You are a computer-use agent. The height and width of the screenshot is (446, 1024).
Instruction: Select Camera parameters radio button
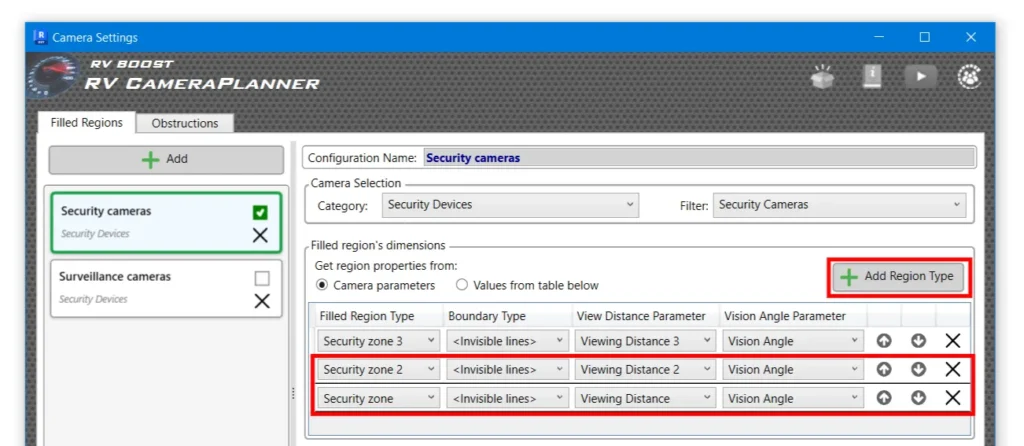click(x=322, y=285)
